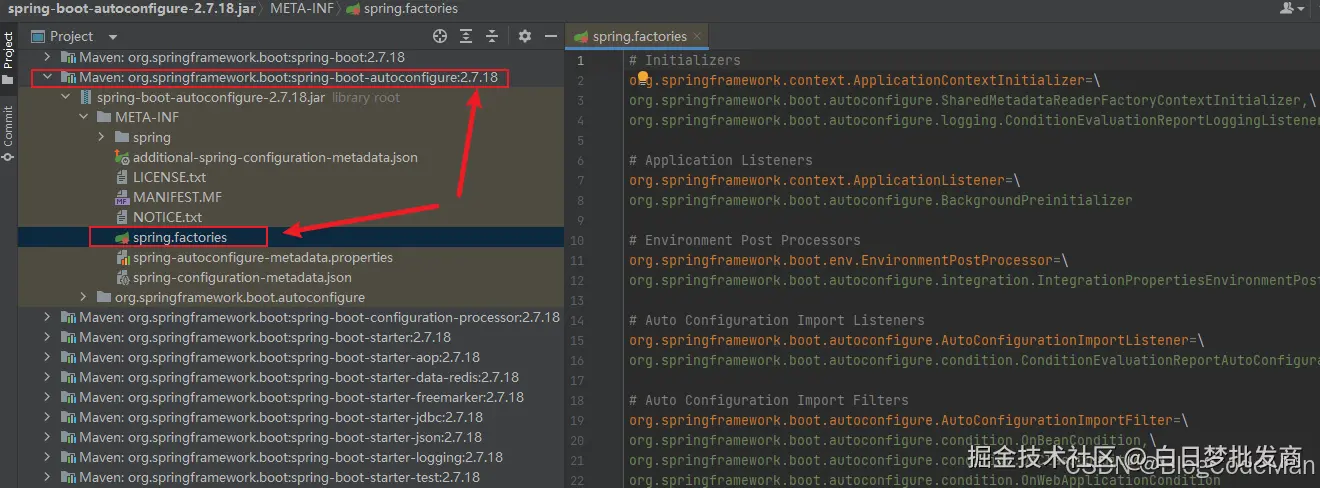
Task: Click line number 14 in gutter
Action: tap(577, 320)
